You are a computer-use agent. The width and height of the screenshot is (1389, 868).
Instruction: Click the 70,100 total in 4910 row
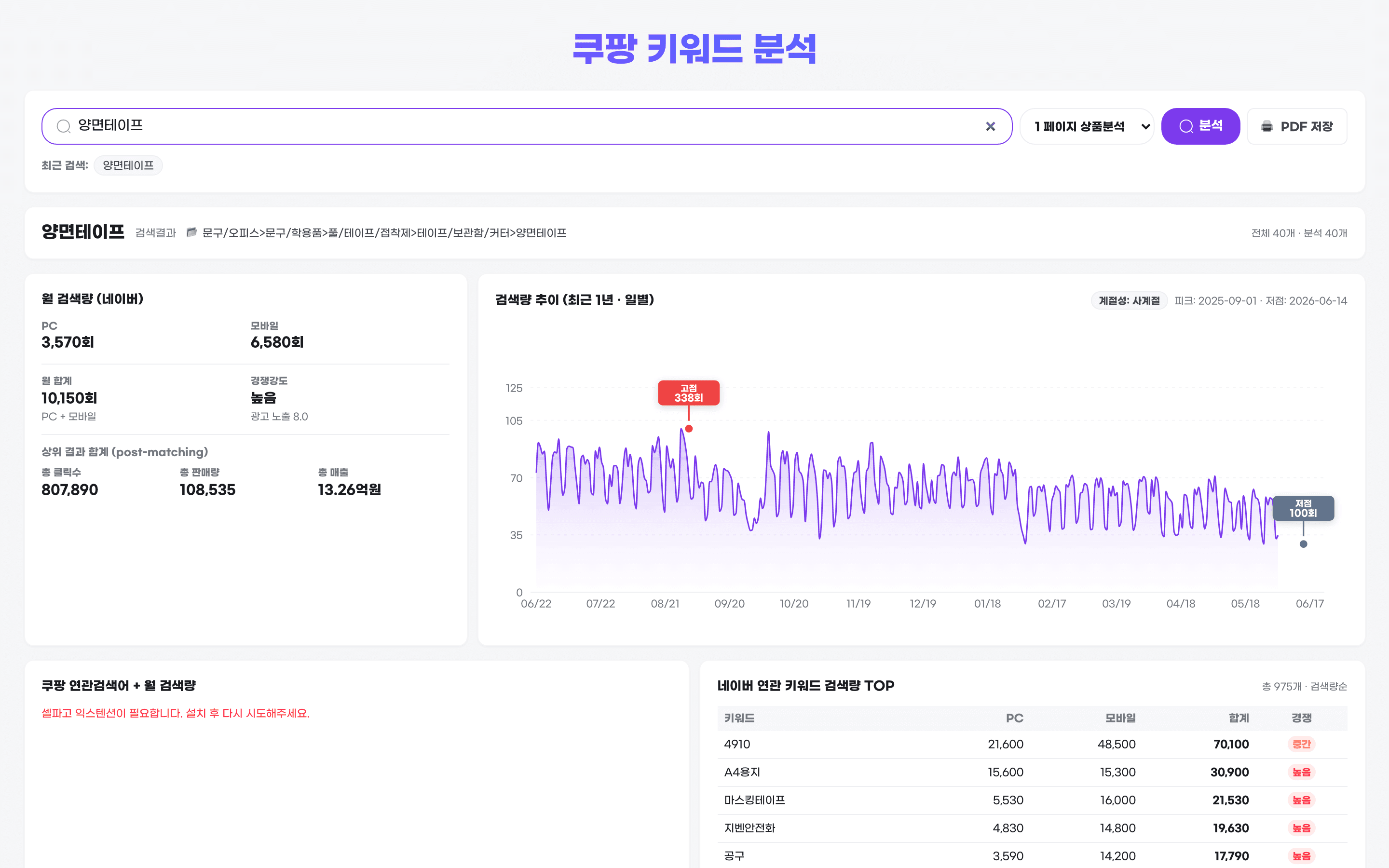pos(1231,745)
